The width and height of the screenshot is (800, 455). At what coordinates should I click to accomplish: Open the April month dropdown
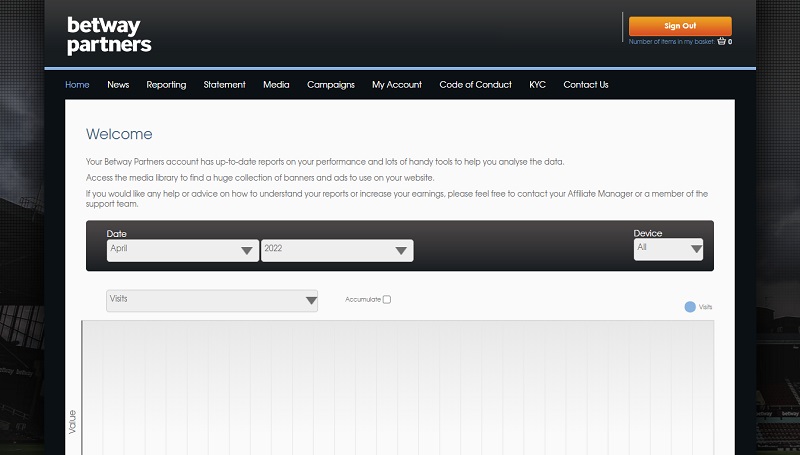(183, 250)
